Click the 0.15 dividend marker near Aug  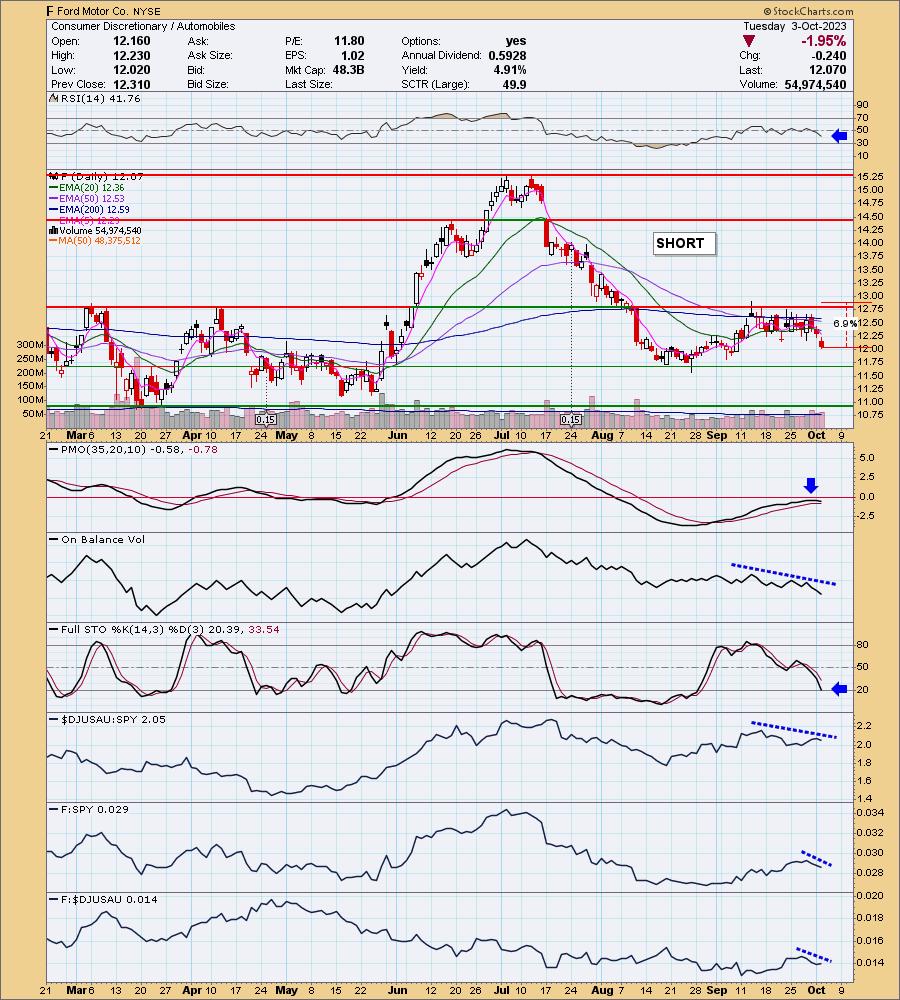coord(571,420)
